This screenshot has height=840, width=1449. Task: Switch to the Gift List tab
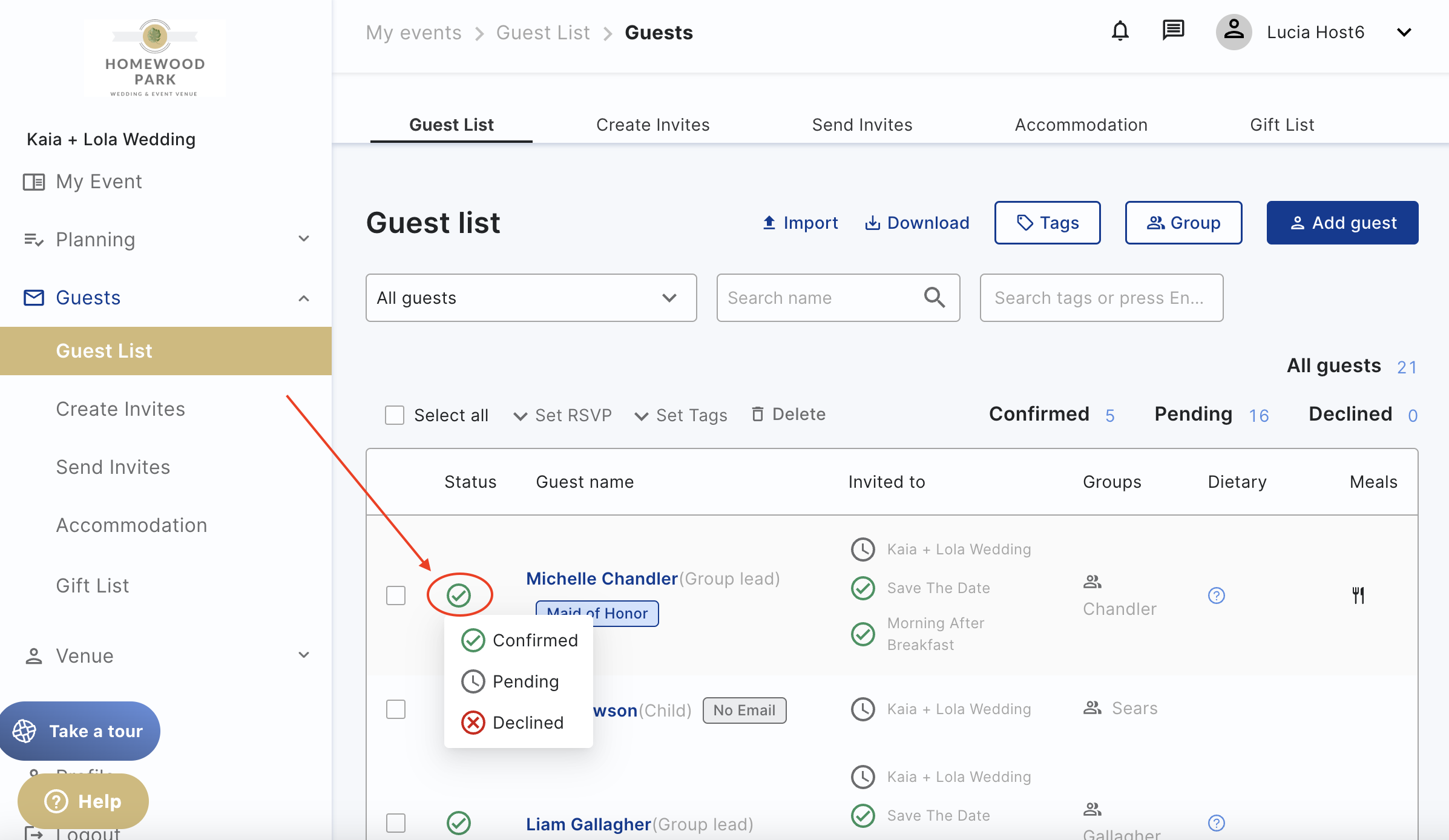pyautogui.click(x=1282, y=125)
